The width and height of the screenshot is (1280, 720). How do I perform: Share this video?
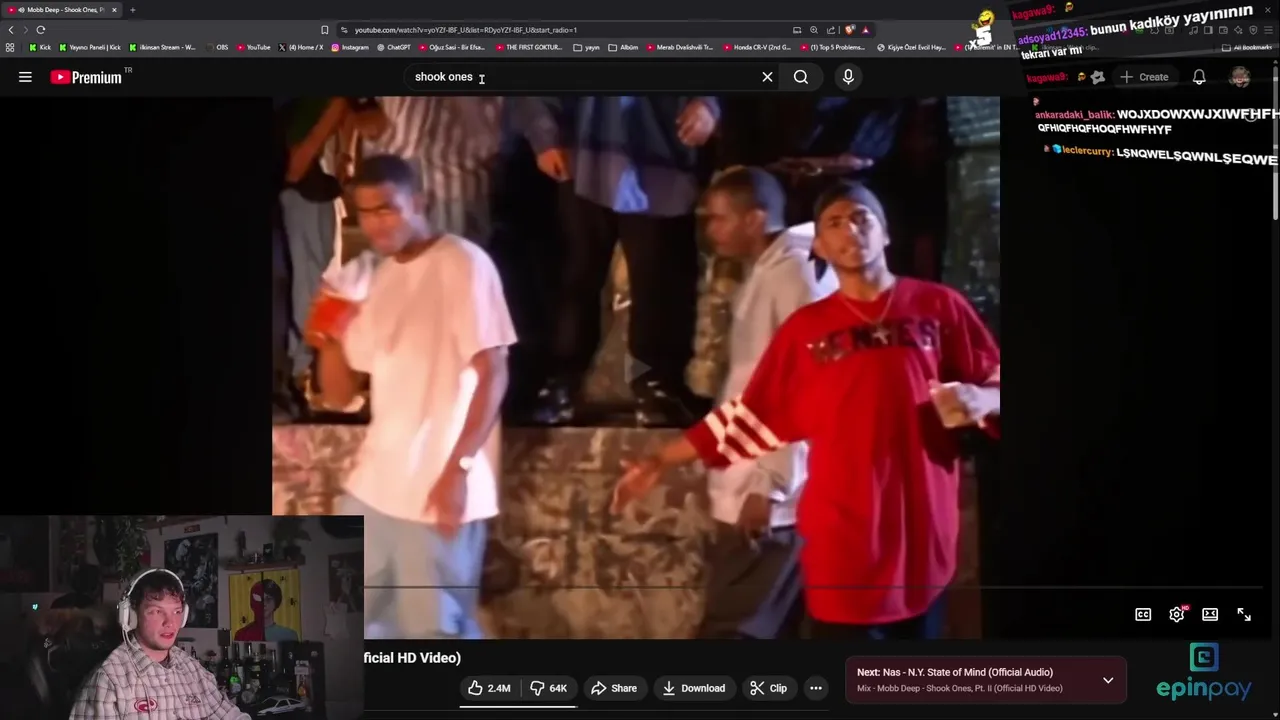tap(613, 688)
